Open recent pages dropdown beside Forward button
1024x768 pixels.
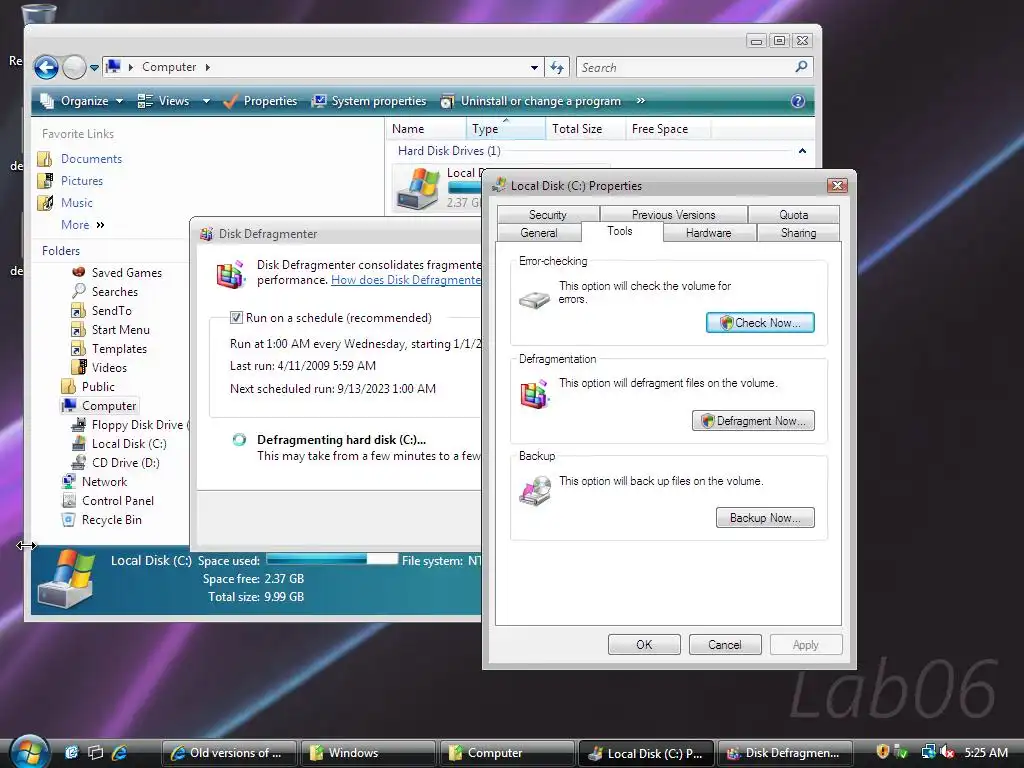(94, 67)
